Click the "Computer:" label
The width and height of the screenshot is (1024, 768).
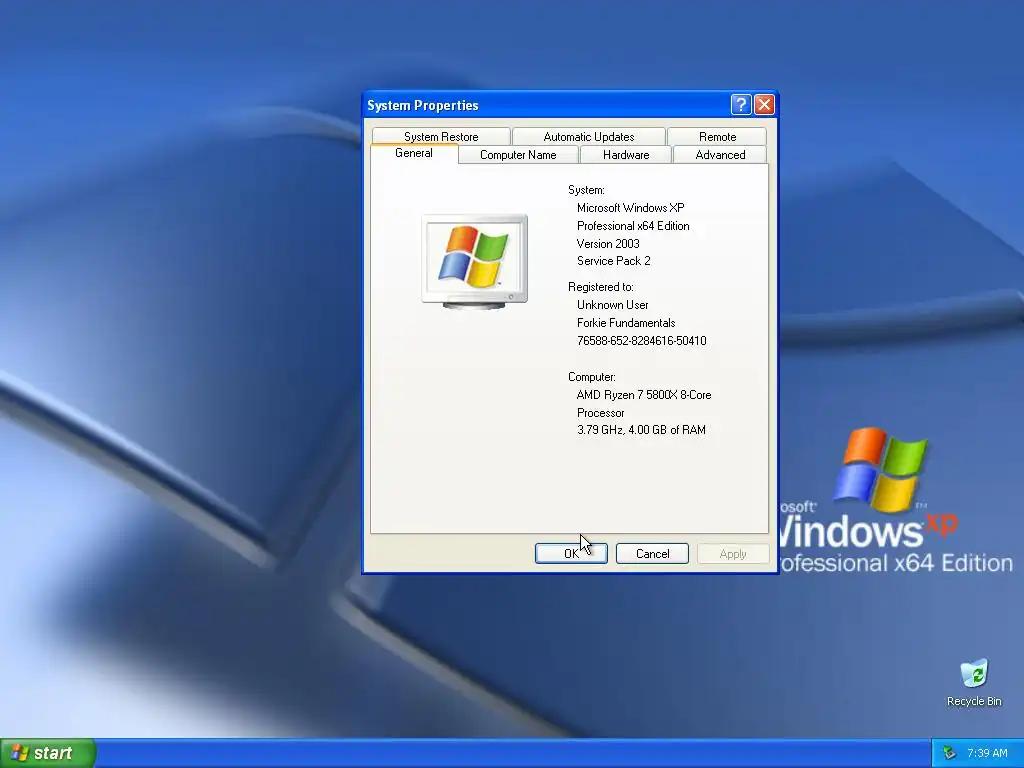[x=592, y=377]
